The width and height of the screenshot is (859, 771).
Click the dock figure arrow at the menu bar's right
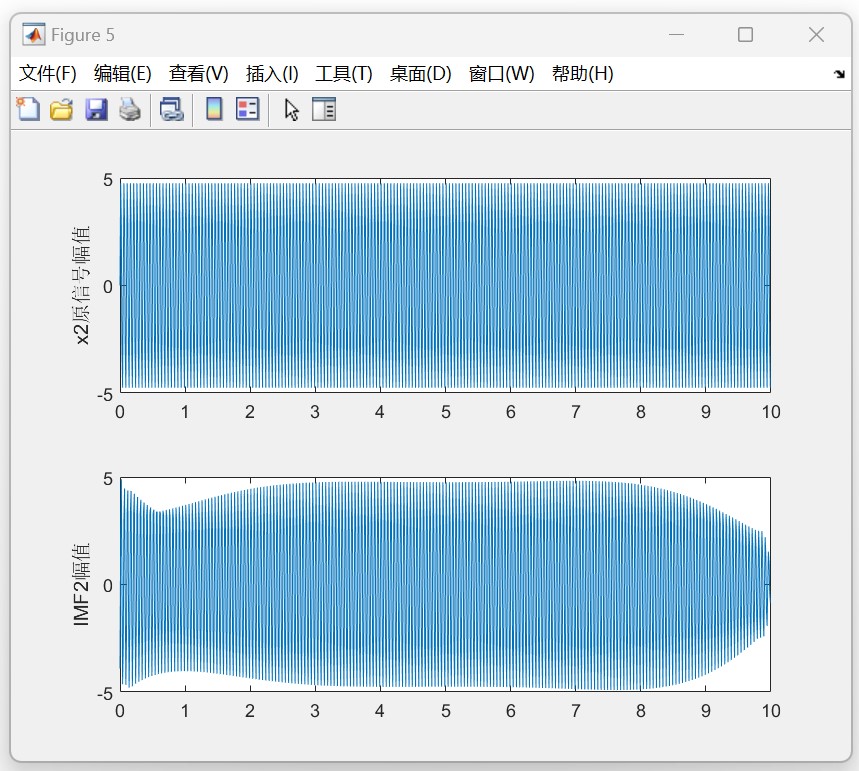[839, 74]
